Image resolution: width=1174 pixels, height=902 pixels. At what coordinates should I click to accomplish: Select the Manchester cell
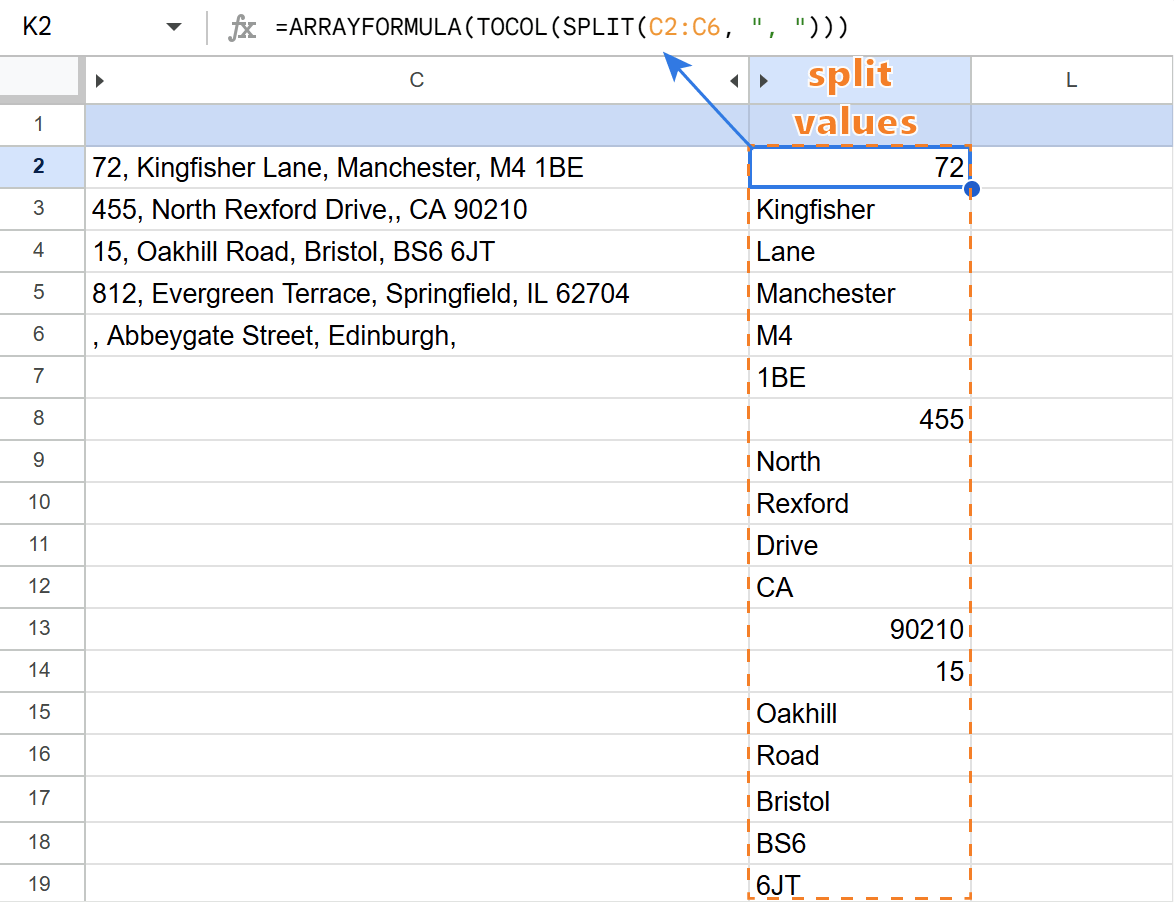pos(860,293)
